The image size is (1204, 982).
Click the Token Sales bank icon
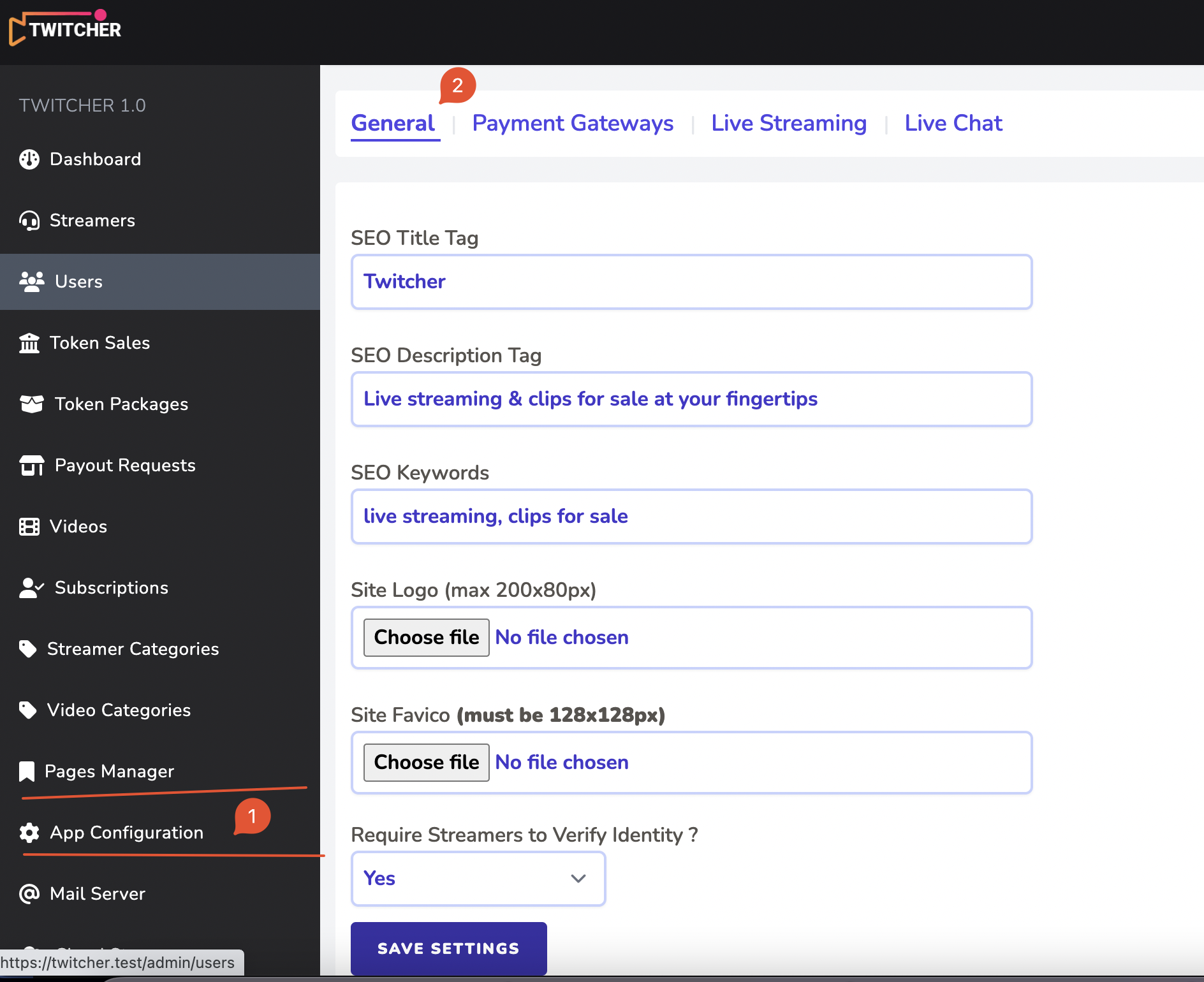click(29, 343)
